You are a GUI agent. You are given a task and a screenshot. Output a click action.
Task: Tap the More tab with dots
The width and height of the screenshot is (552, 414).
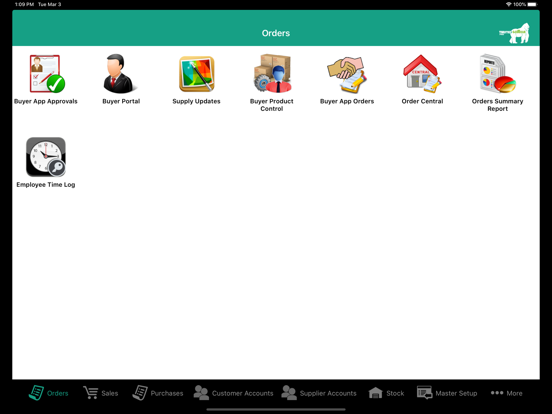pos(507,393)
